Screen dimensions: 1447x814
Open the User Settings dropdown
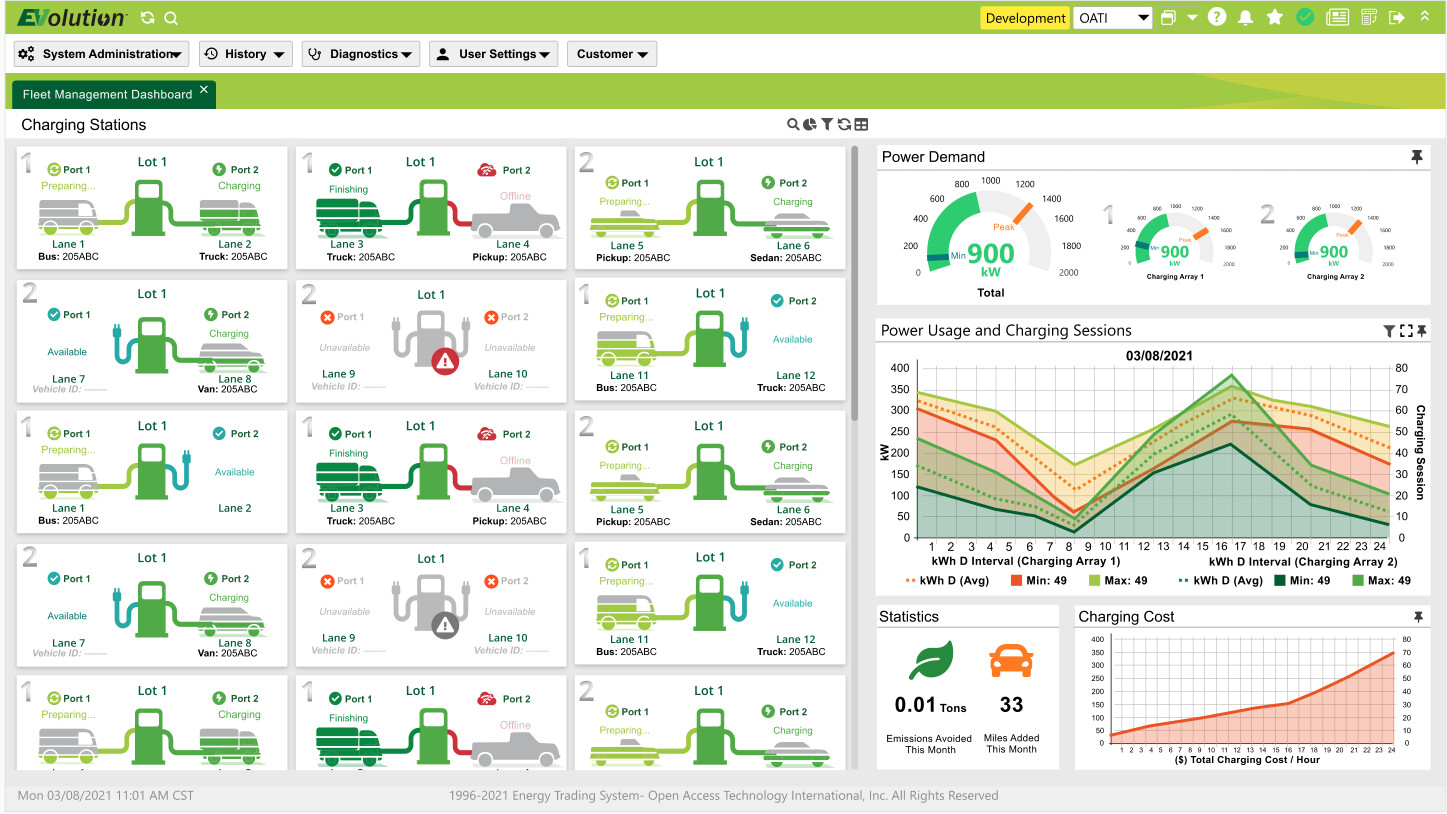493,54
